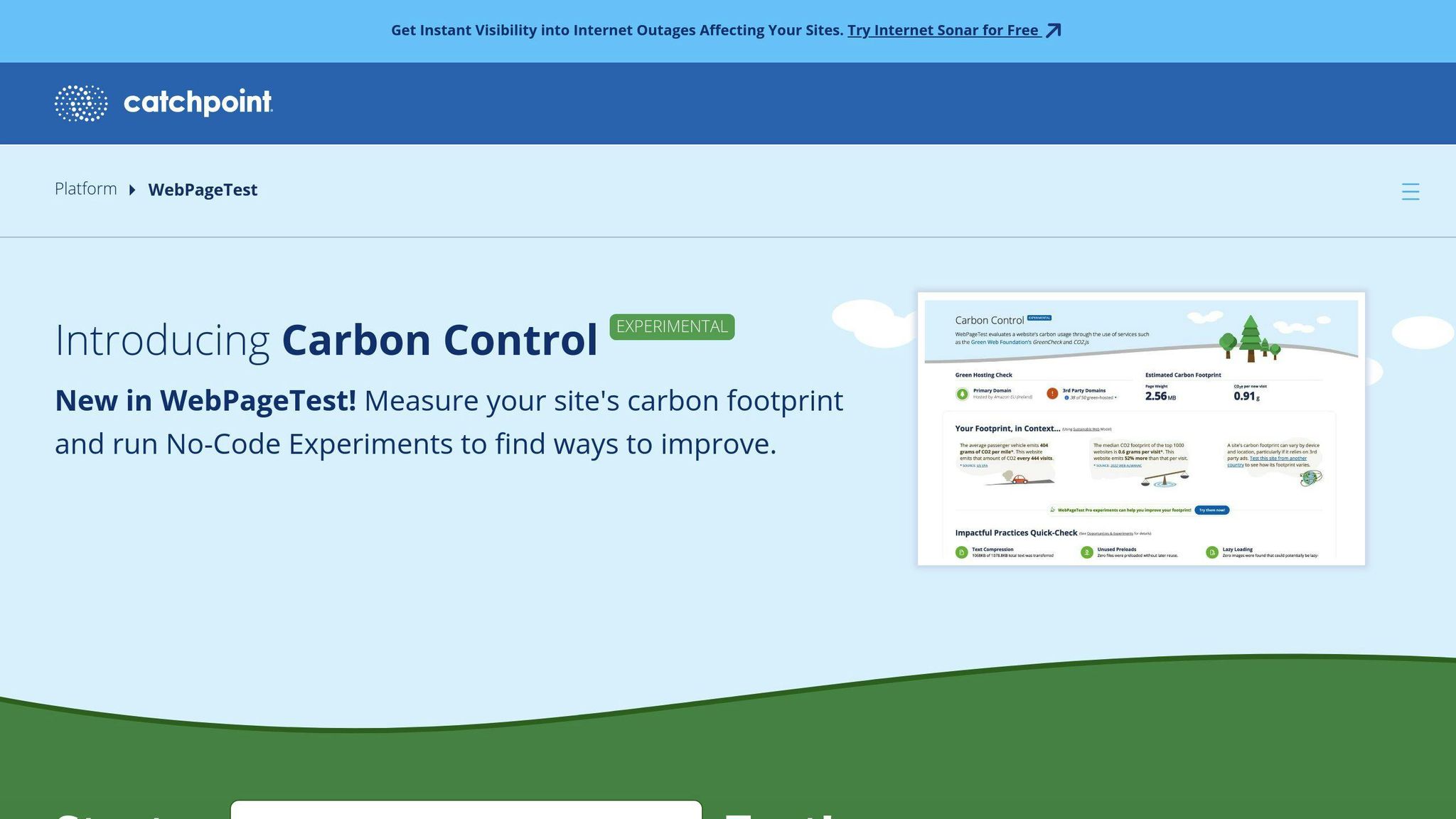This screenshot has width=1456, height=819.
Task: Focus the URL input field at bottom
Action: [466, 810]
